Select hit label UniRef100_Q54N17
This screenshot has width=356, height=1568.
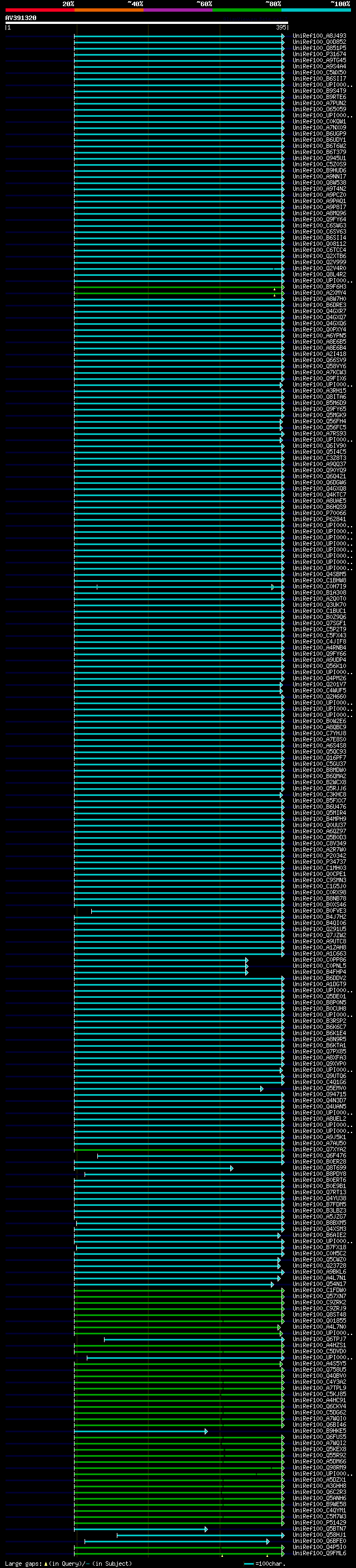319,1284
